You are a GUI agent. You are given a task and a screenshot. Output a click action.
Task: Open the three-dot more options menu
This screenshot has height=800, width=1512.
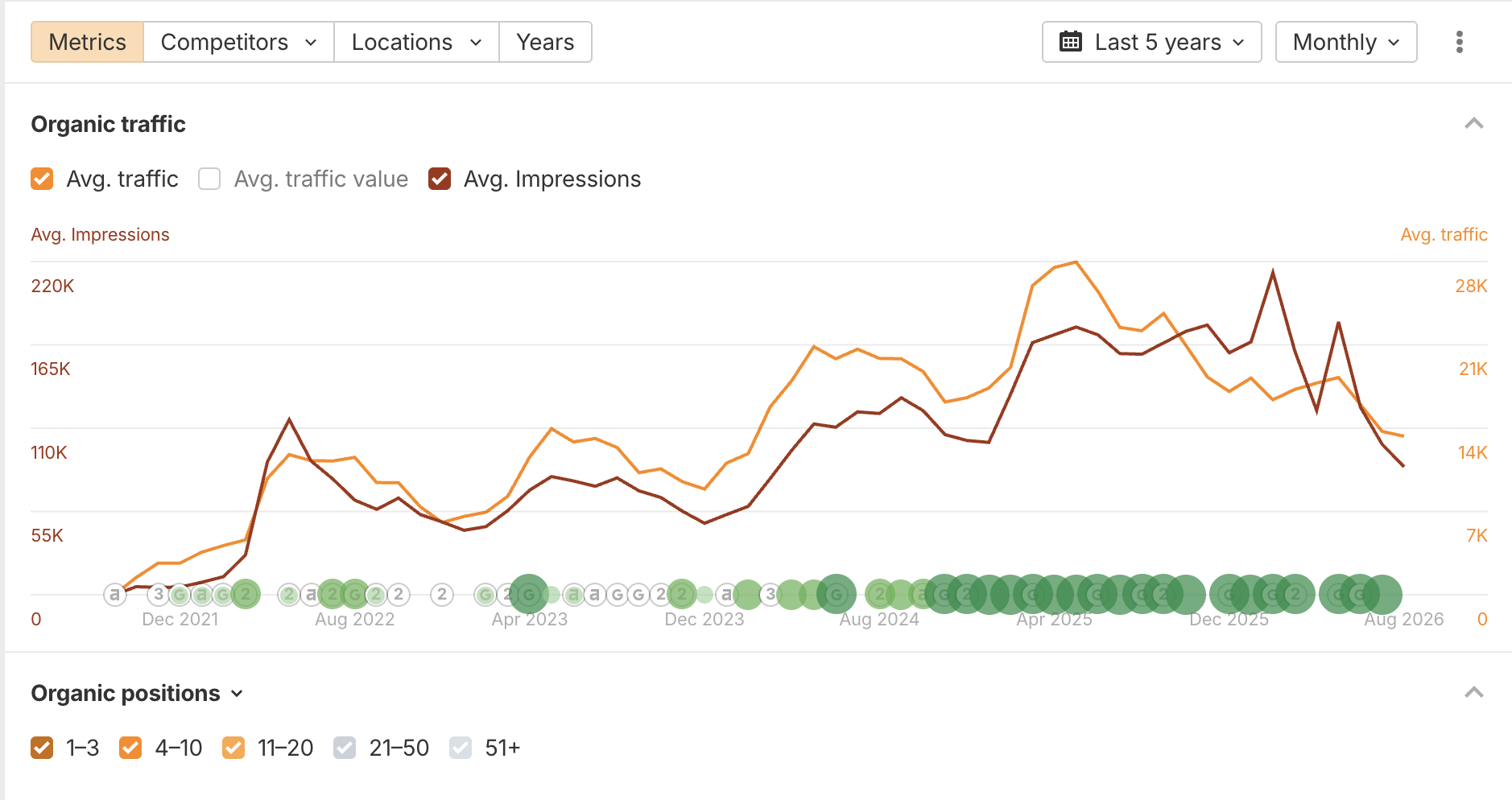[1459, 42]
